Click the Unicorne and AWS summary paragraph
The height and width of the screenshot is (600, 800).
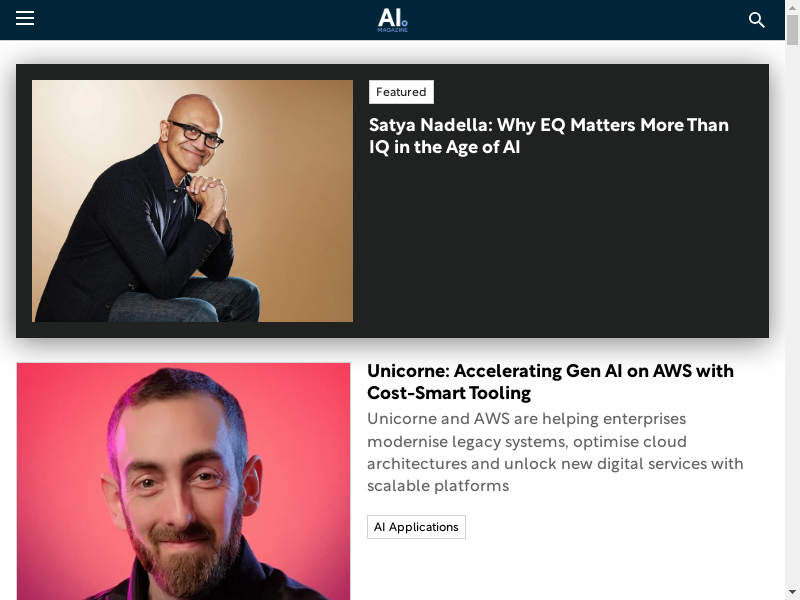[555, 452]
